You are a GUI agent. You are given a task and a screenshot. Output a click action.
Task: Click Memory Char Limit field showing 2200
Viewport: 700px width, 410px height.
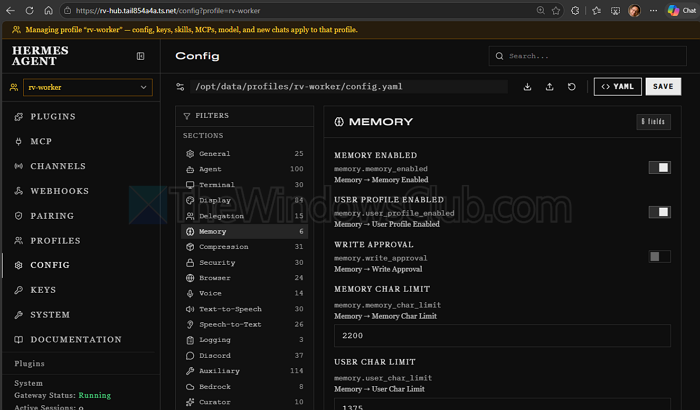click(x=502, y=335)
